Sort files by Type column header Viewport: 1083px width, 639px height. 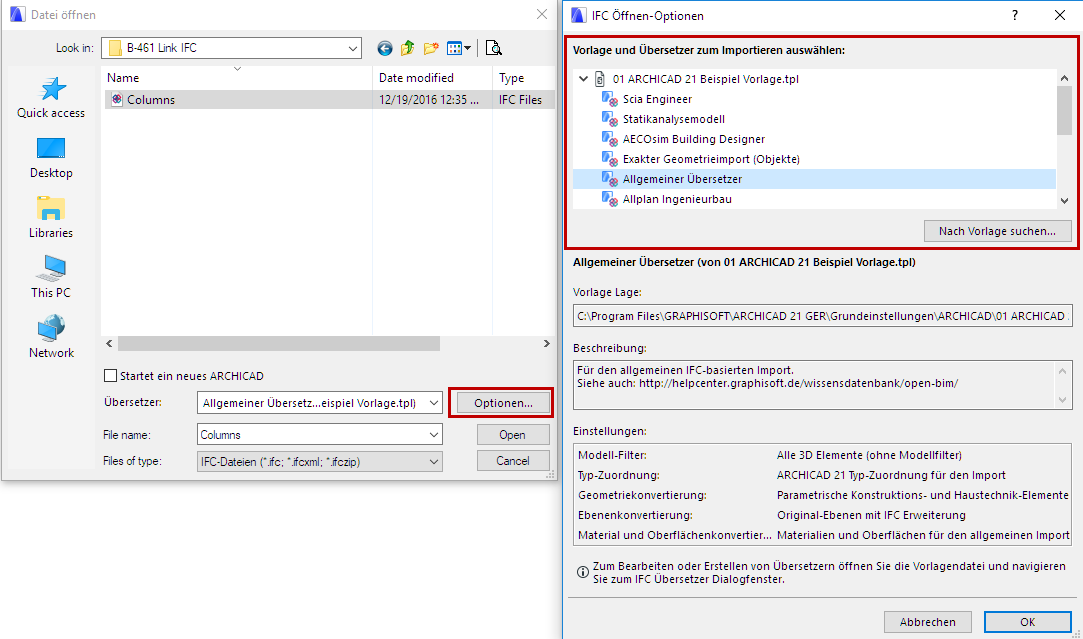[x=524, y=78]
